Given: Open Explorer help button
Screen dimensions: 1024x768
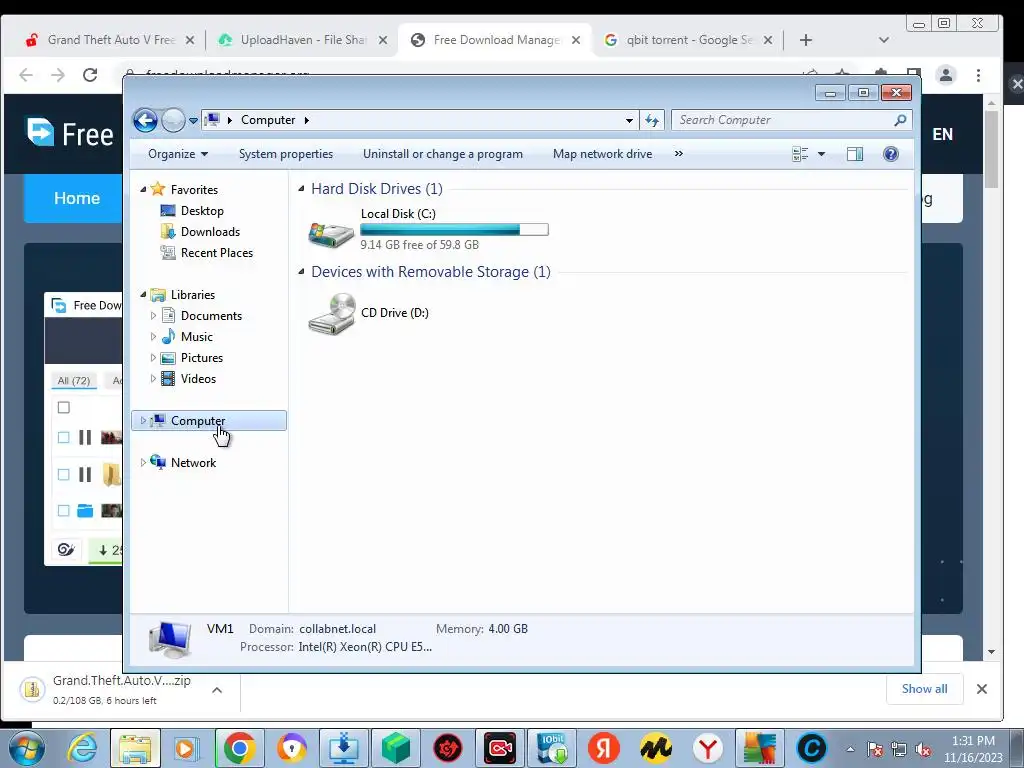Looking at the screenshot, I should tap(891, 154).
